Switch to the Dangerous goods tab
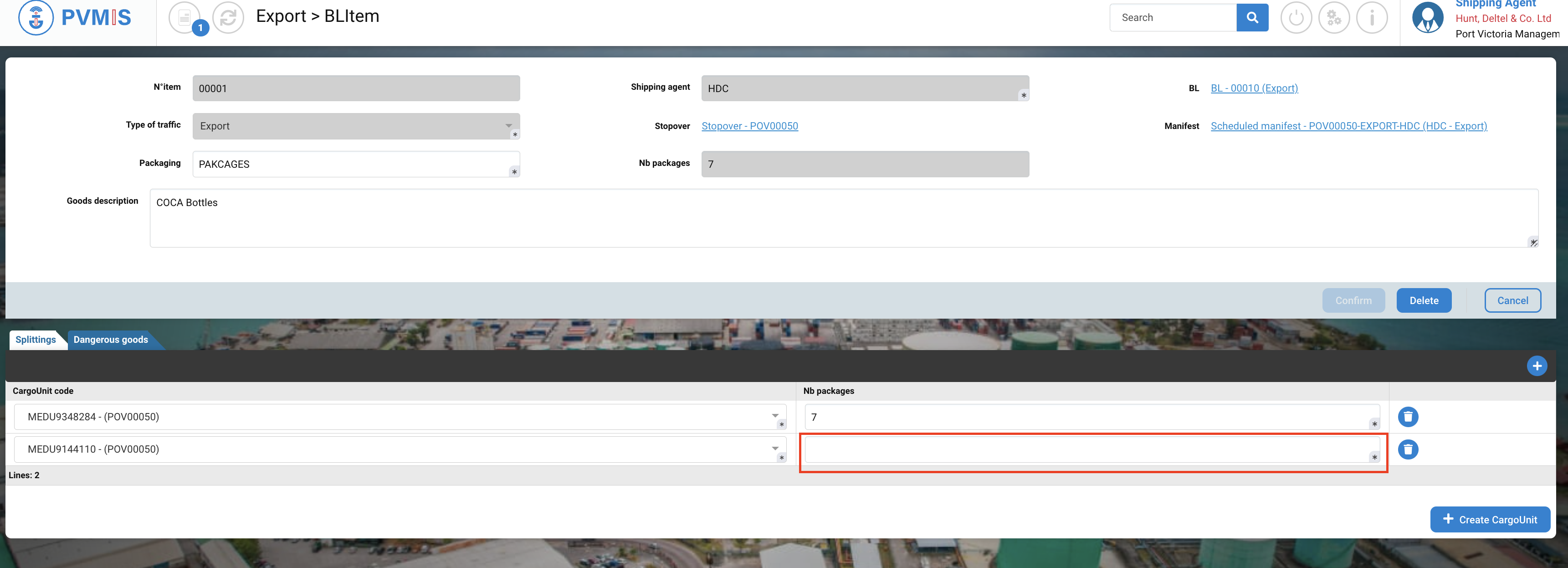The image size is (1568, 568). 111,340
